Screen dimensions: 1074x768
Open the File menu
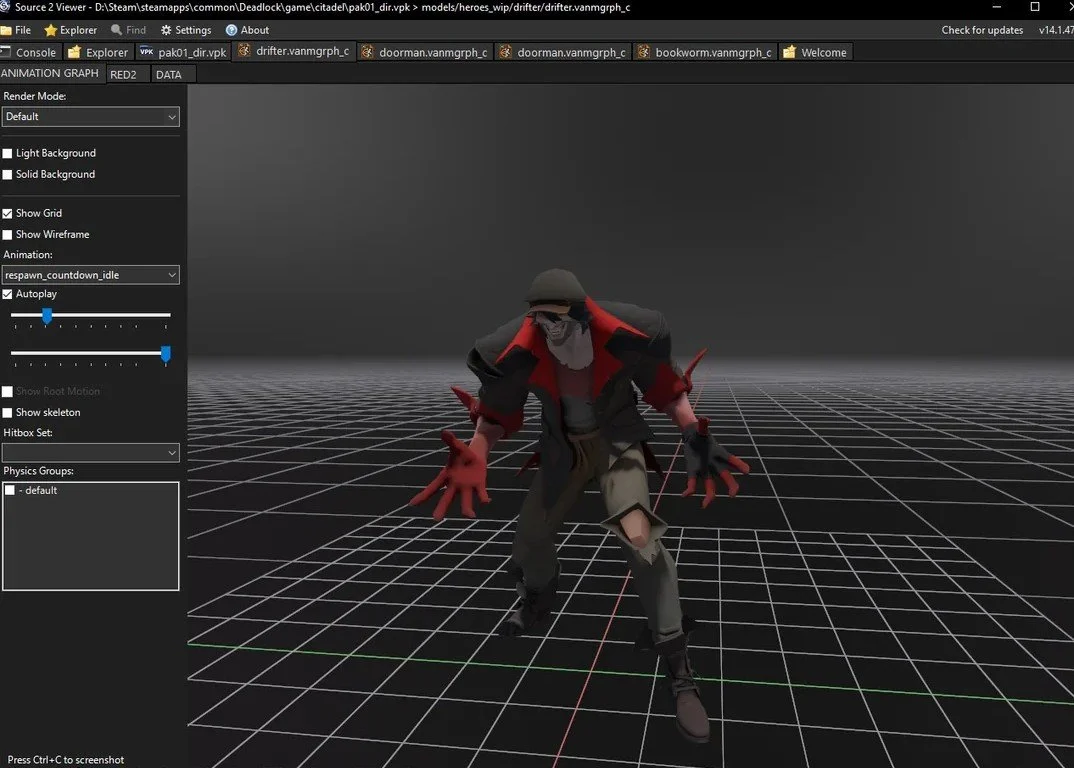16,30
